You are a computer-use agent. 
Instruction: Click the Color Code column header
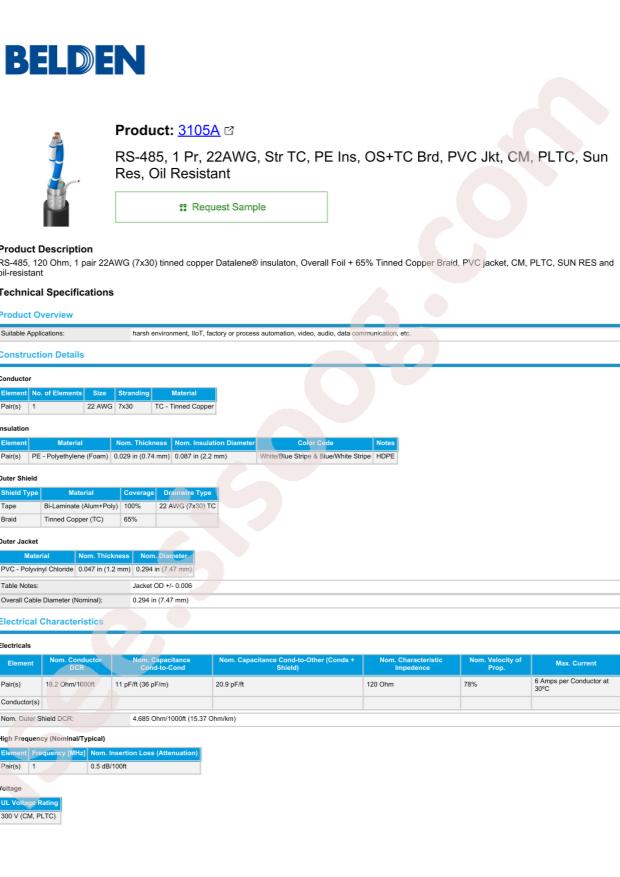(315, 443)
